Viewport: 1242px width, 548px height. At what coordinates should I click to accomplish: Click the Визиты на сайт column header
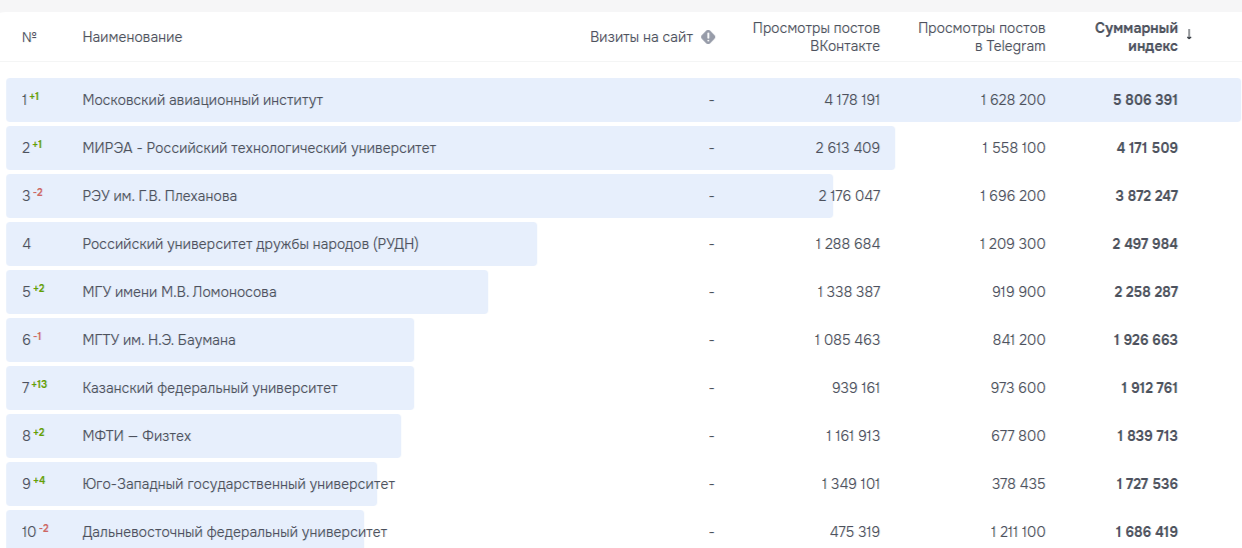(641, 37)
